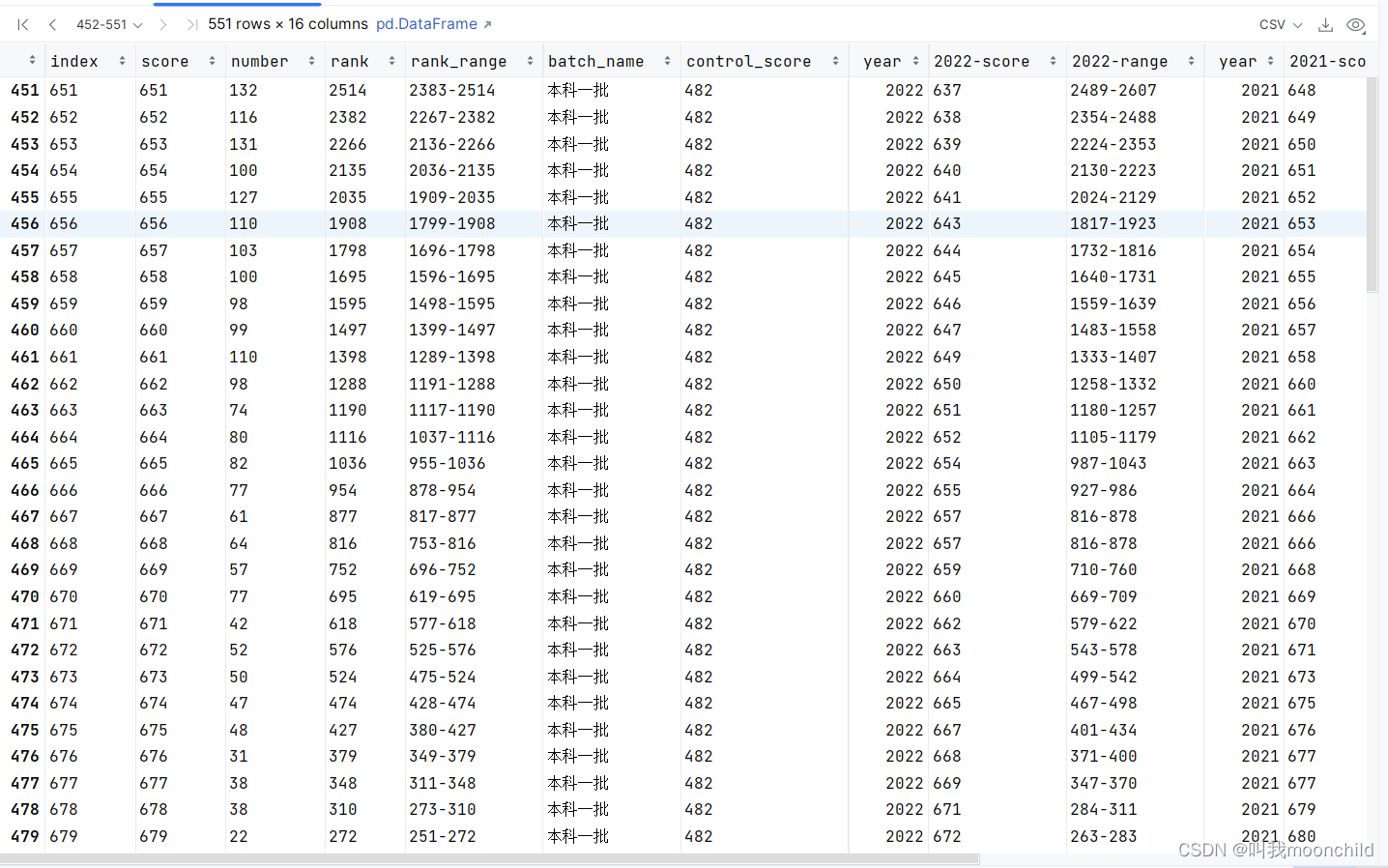Viewport: 1388px width, 868px height.
Task: Go to first page icon
Action: [23, 24]
